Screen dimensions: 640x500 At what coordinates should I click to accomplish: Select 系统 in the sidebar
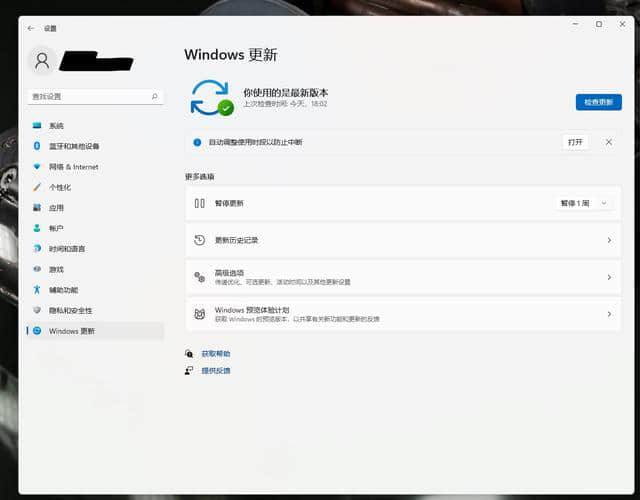[96, 125]
